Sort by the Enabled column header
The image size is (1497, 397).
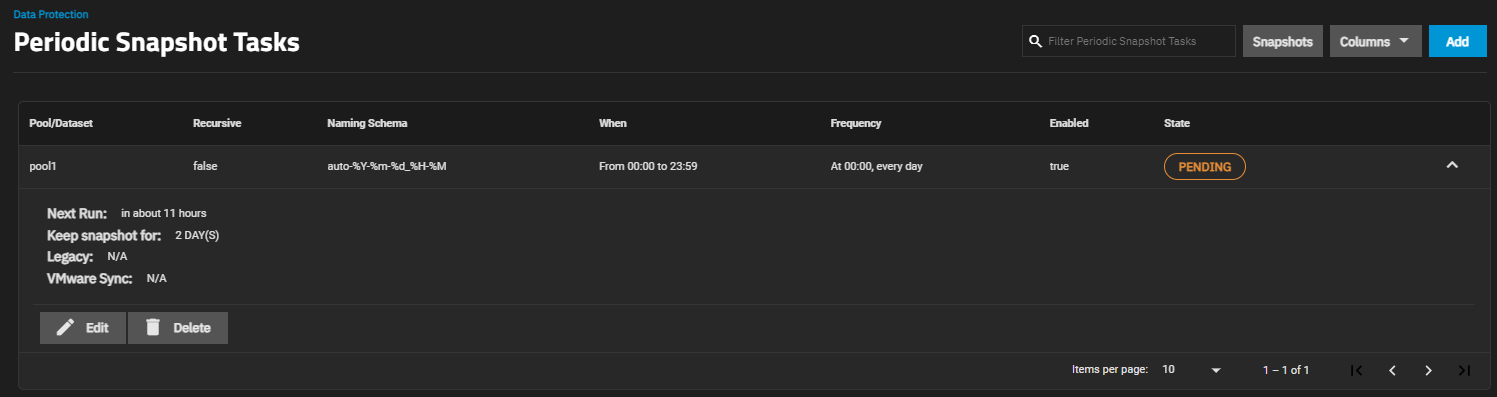coord(1069,123)
